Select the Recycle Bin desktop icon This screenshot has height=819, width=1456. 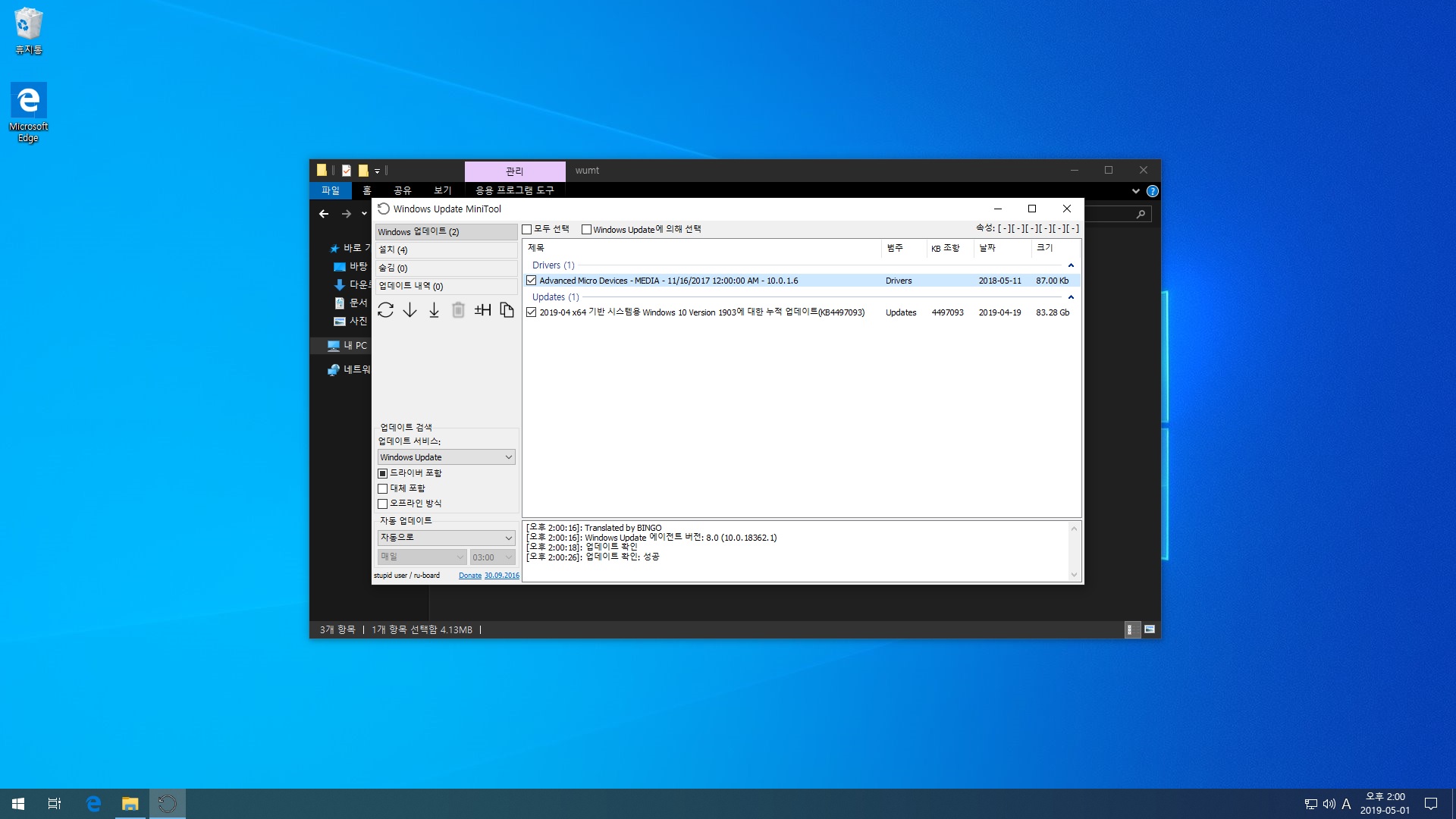coord(29,31)
